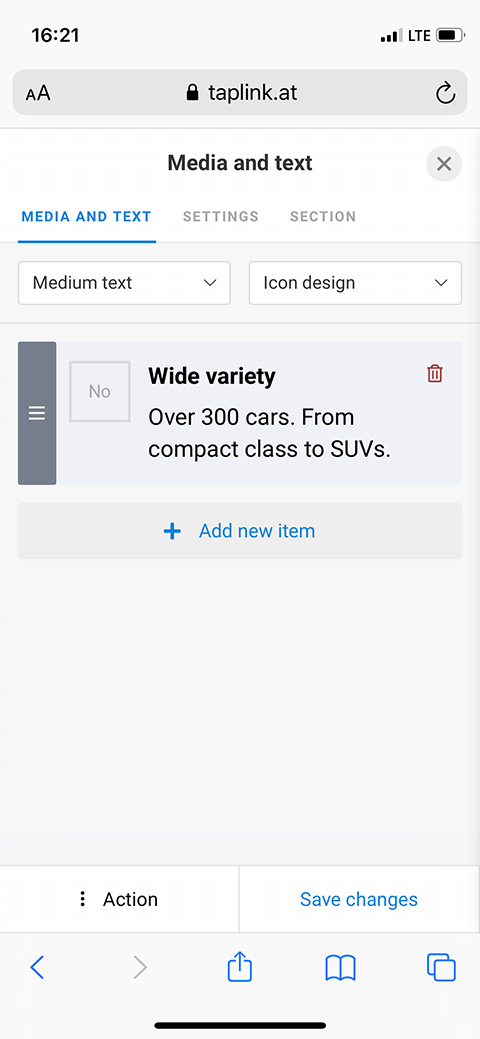Open the Safari share sheet icon
This screenshot has height=1039, width=480.
pos(240,966)
